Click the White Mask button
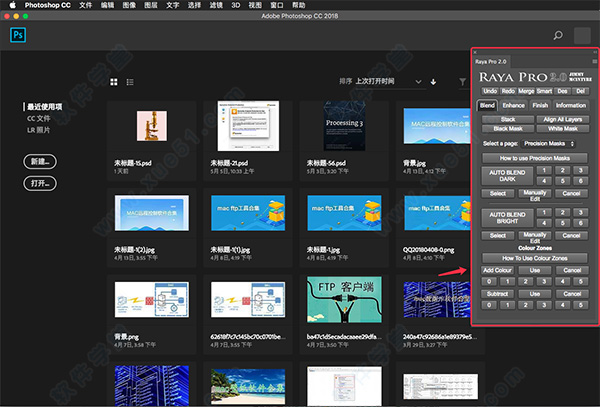The image size is (600, 407). pyautogui.click(x=562, y=129)
